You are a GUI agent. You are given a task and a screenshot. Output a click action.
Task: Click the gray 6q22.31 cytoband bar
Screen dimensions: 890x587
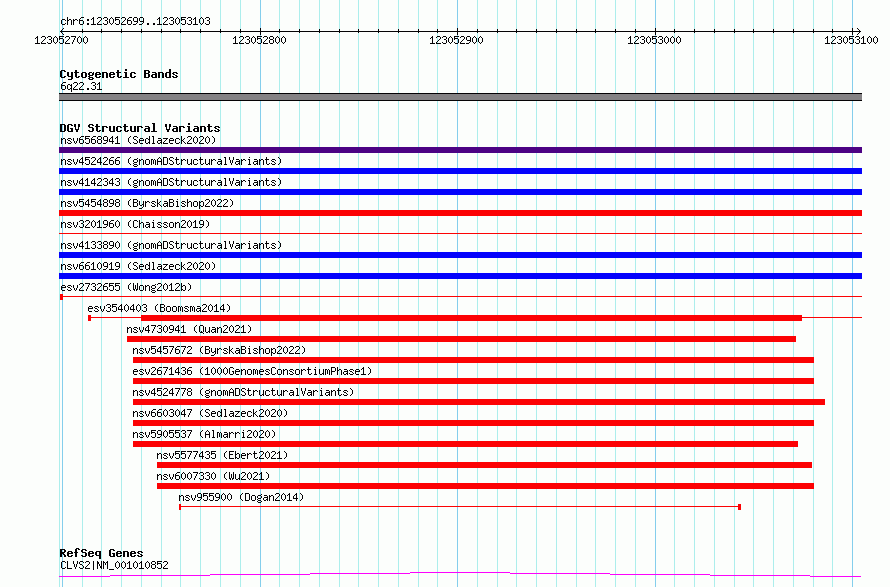click(460, 97)
